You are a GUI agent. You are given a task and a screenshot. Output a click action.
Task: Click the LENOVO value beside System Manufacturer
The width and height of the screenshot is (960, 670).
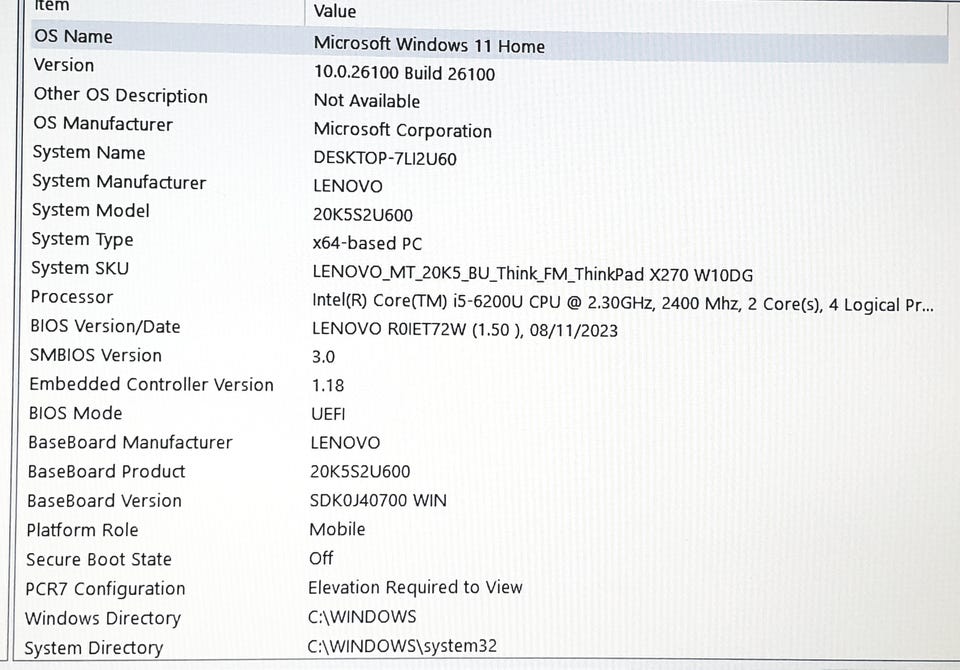348,186
